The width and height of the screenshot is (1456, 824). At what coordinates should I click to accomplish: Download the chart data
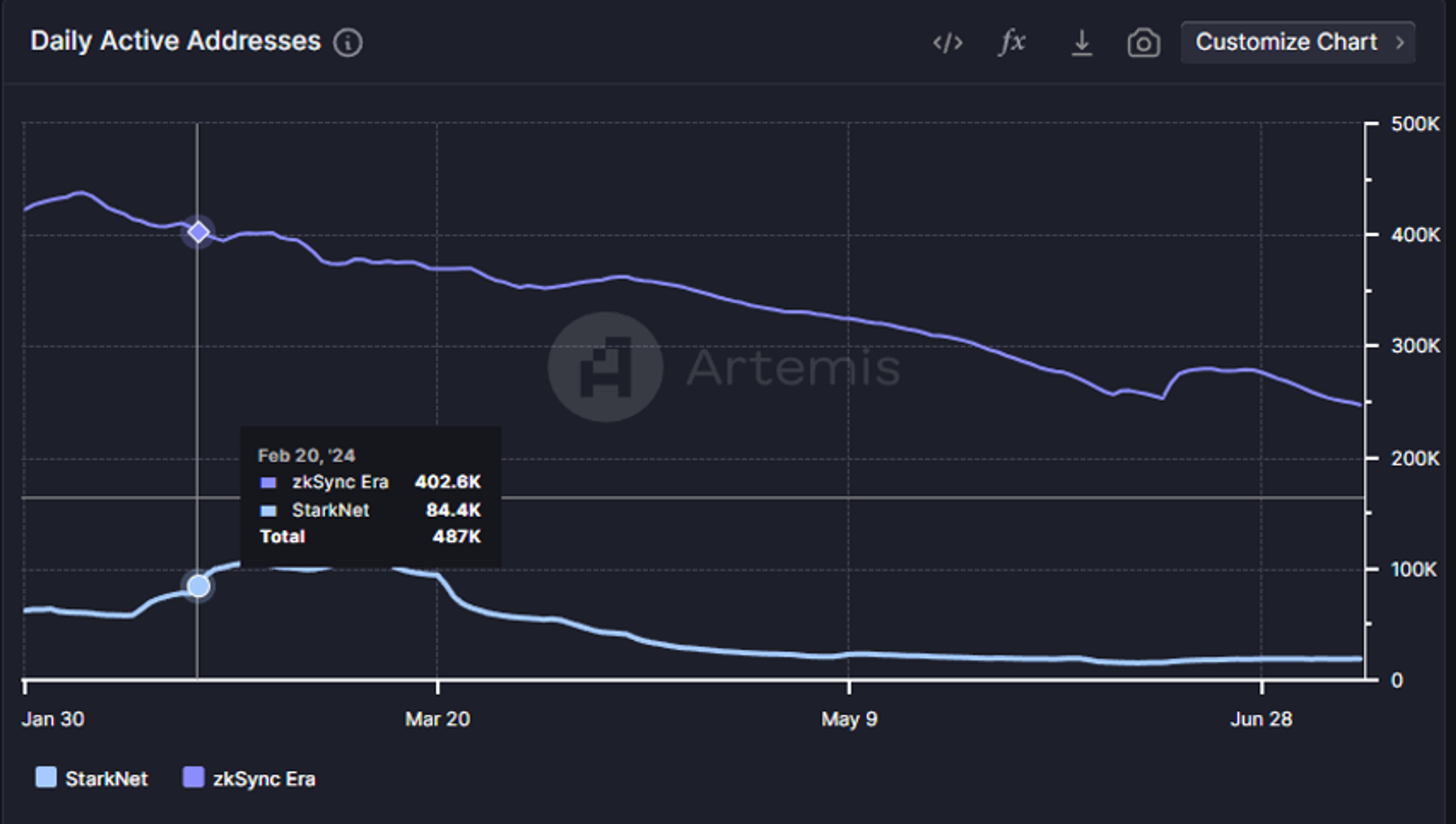[1082, 43]
